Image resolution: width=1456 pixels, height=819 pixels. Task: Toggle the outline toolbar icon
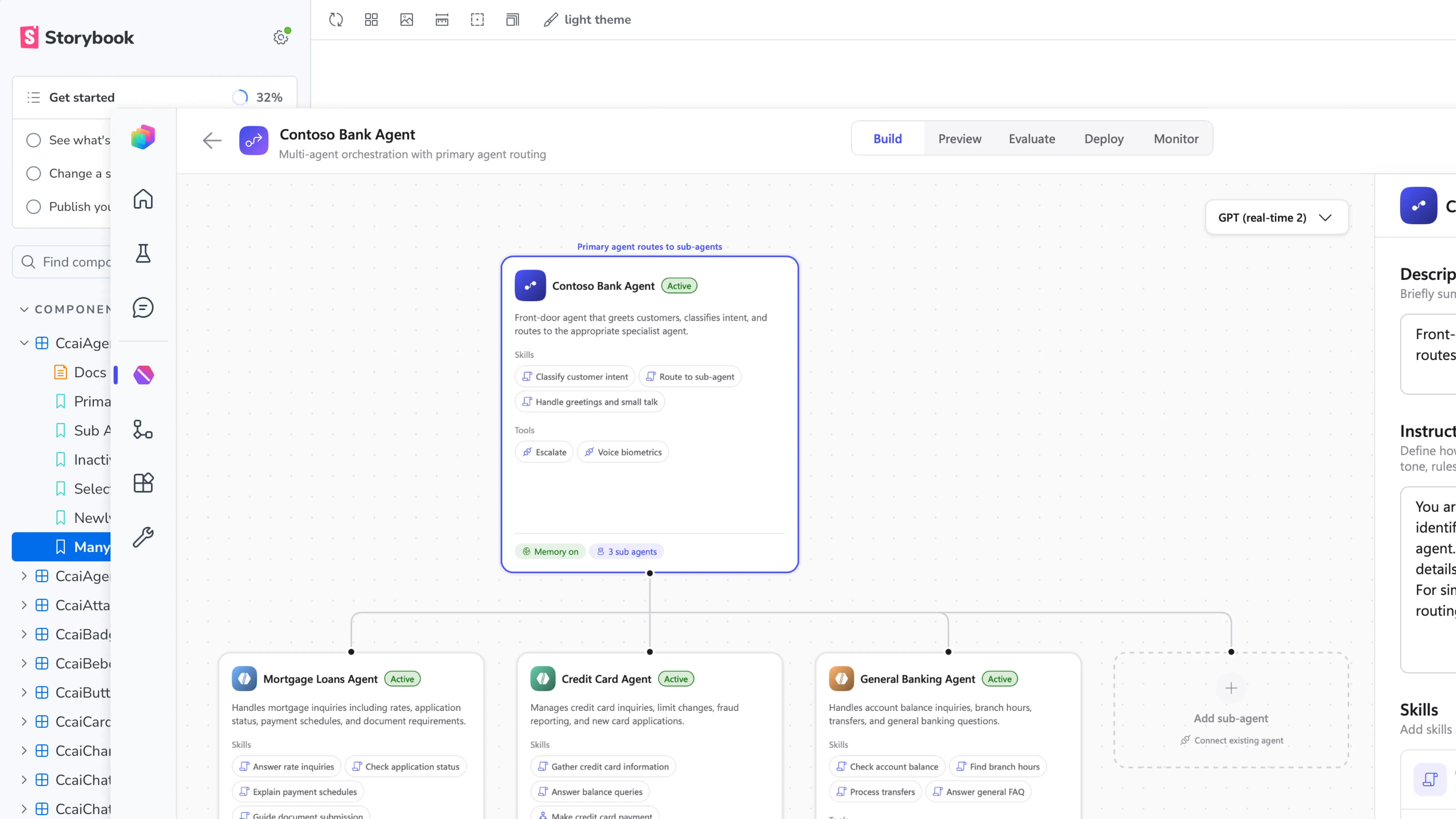477,20
